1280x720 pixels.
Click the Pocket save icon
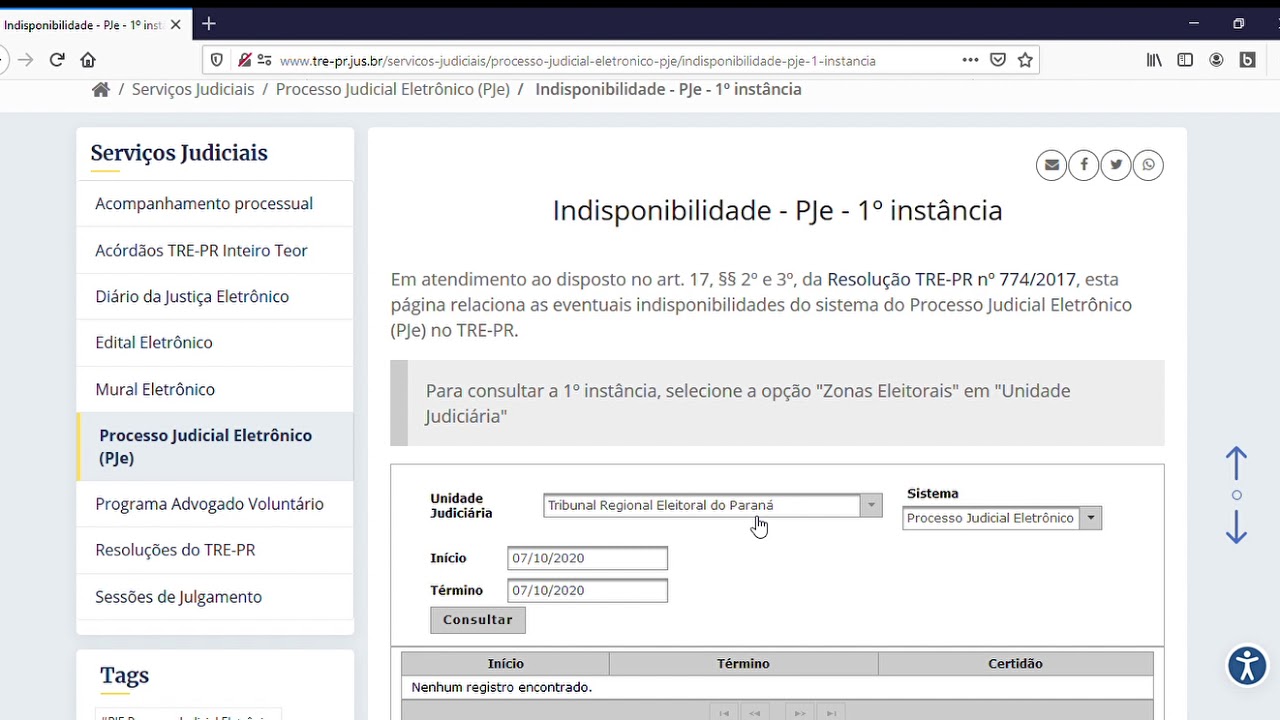(997, 60)
